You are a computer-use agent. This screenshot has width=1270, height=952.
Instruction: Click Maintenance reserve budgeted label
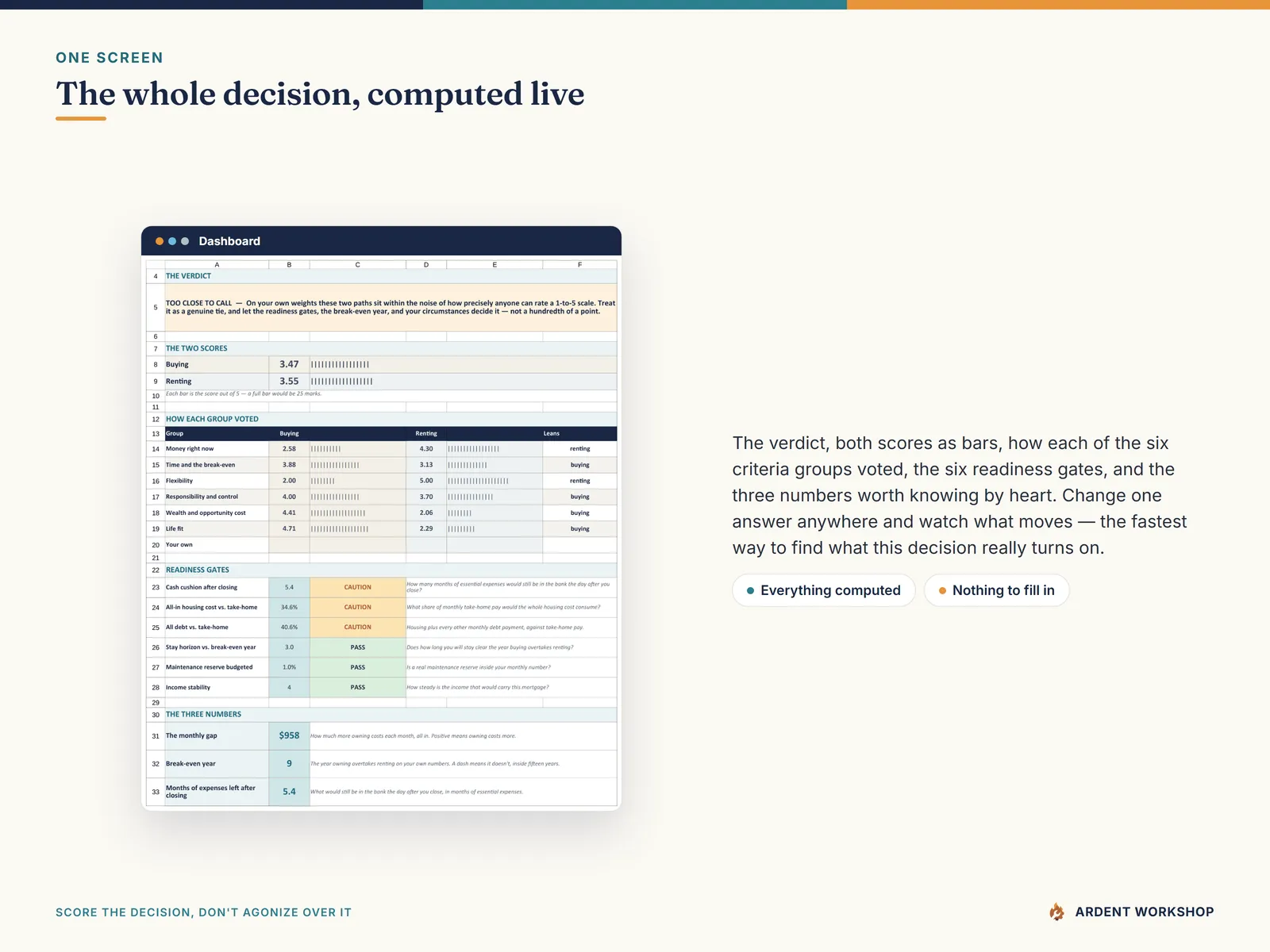(x=210, y=667)
